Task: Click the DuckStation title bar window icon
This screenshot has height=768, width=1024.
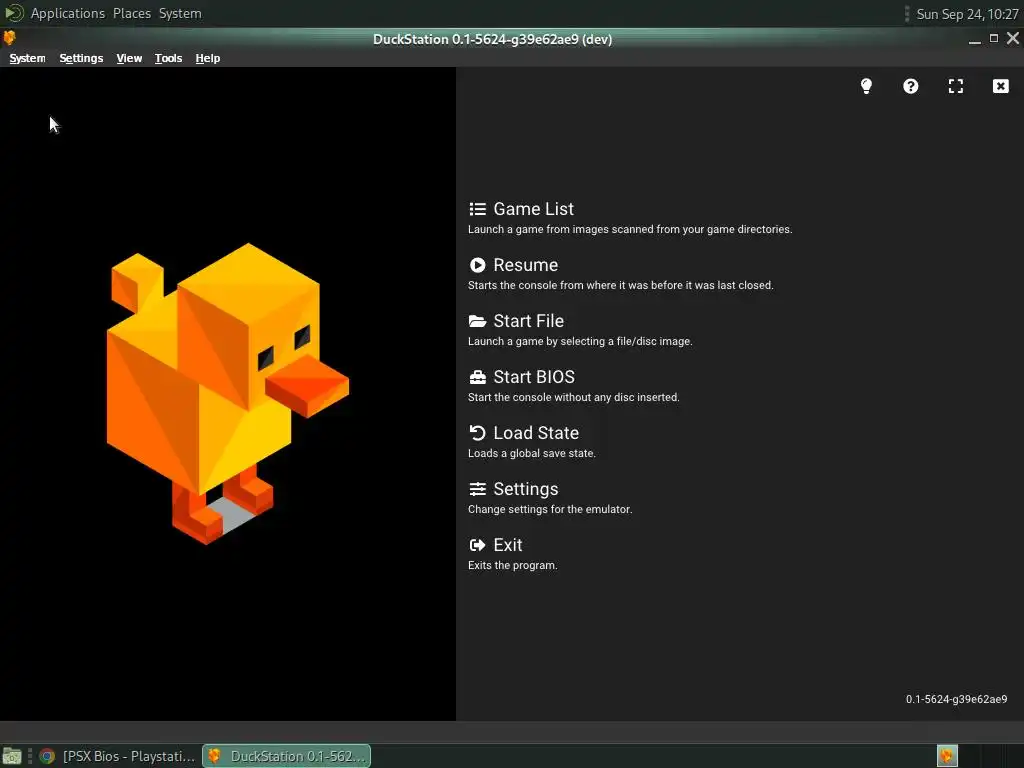Action: 9,38
